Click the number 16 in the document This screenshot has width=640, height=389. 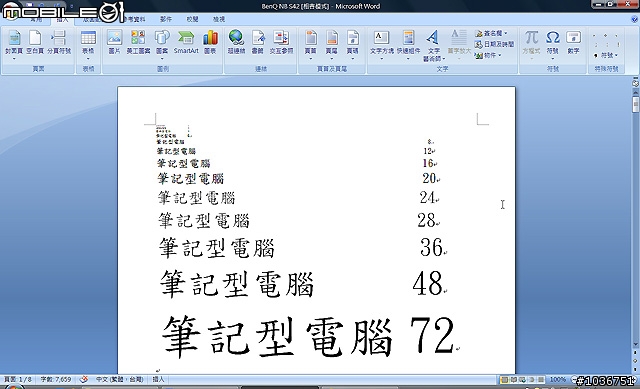(x=428, y=163)
